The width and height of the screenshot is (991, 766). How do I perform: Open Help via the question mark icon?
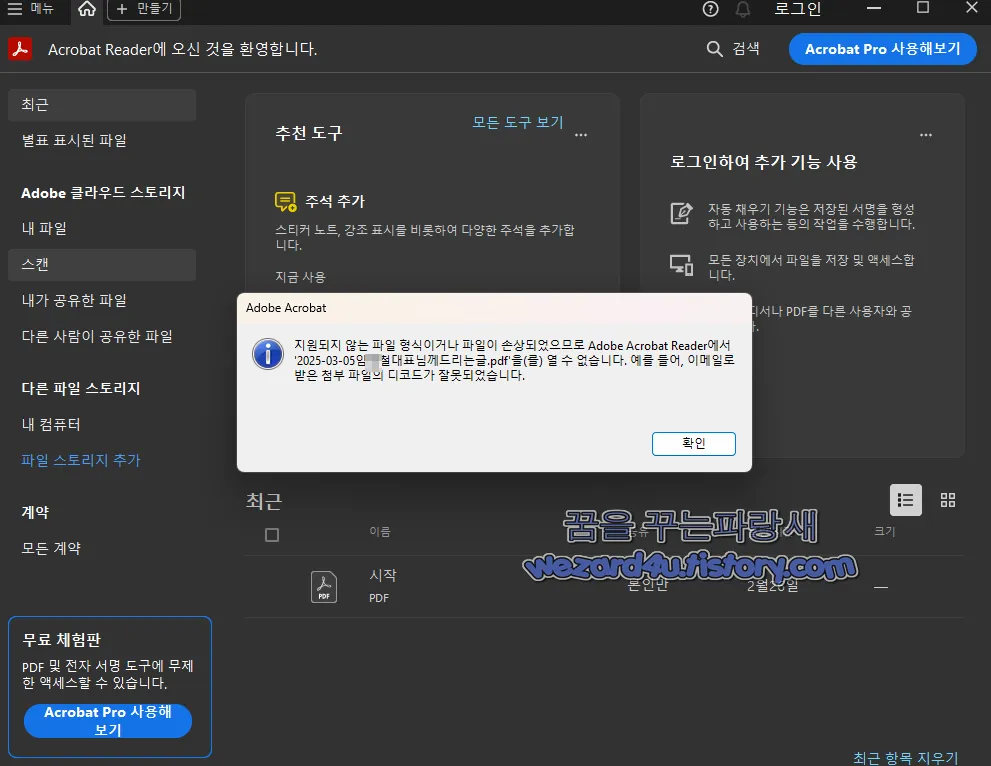710,9
